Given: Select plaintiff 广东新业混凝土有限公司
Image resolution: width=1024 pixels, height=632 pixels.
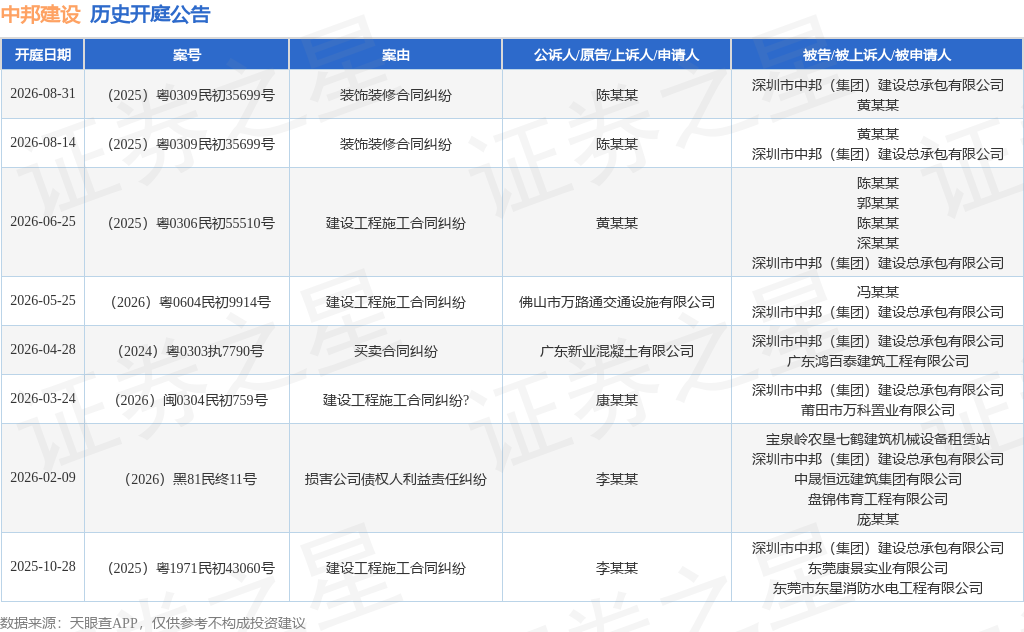Looking at the screenshot, I should pyautogui.click(x=616, y=351).
